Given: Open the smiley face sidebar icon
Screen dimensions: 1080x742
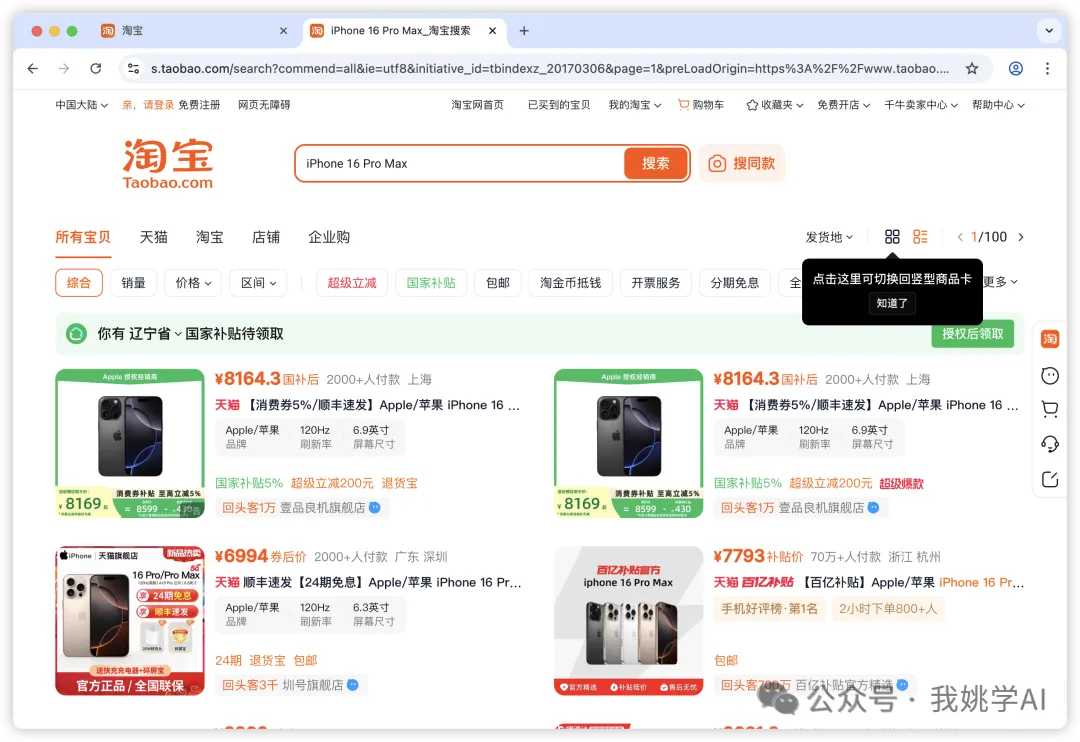Looking at the screenshot, I should [1050, 375].
